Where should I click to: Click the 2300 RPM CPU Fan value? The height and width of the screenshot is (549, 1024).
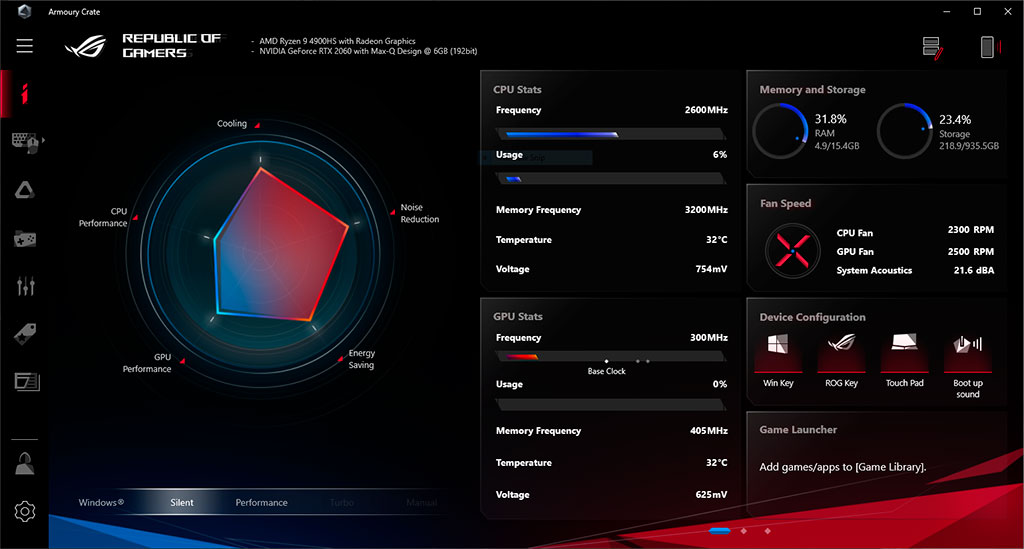coord(970,230)
